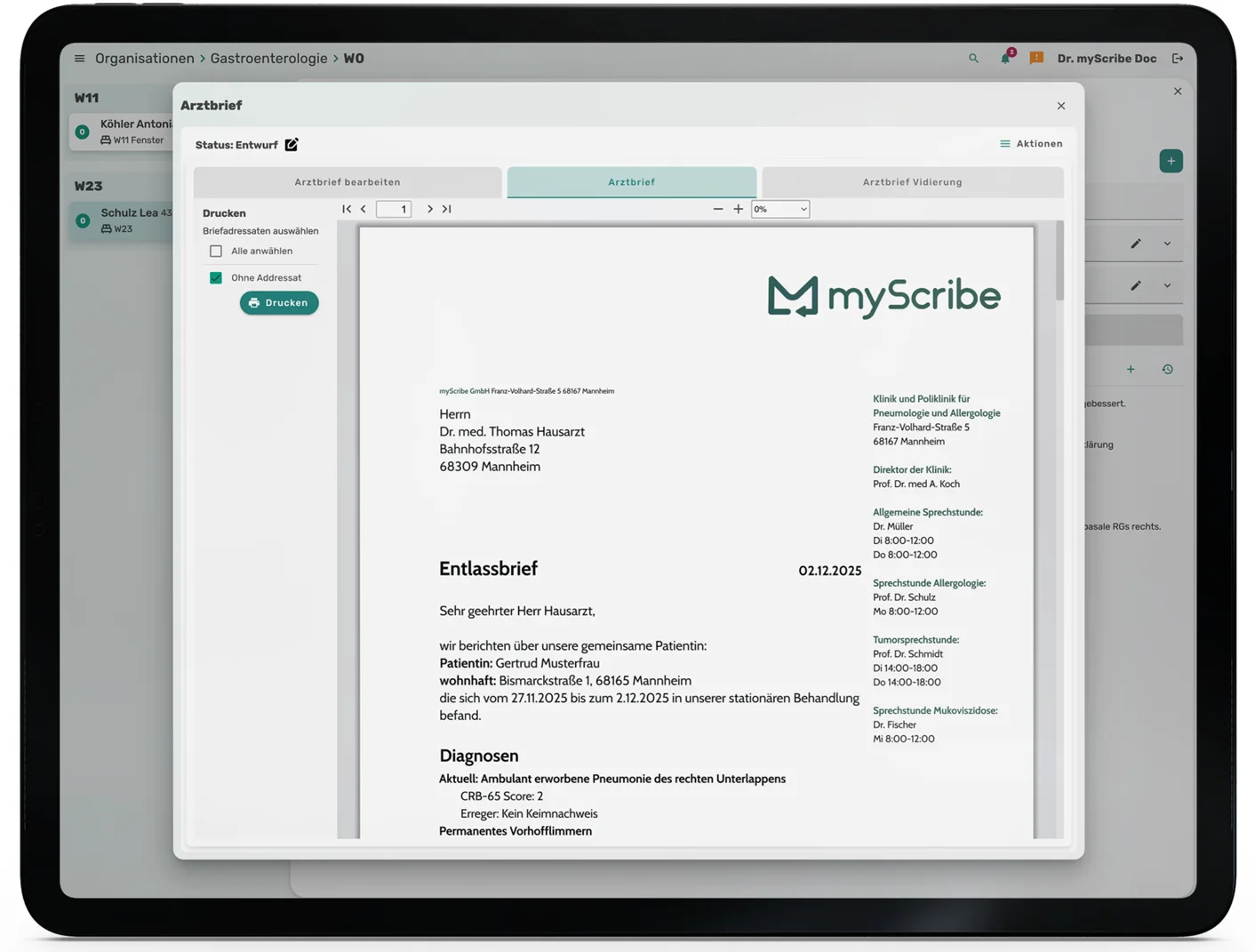This screenshot has height=952, width=1255.
Task: Click the W11 room header
Action: coord(87,98)
